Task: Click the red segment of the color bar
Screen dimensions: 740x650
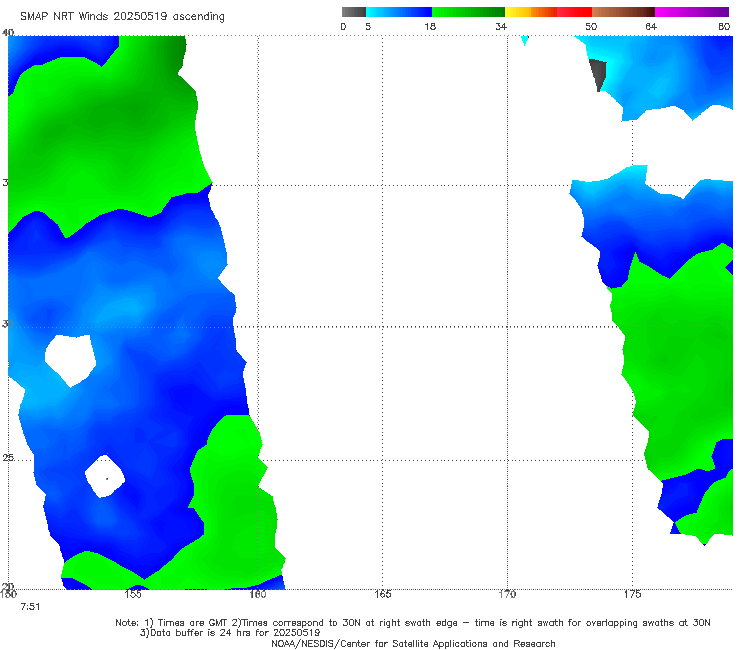Action: coord(574,12)
